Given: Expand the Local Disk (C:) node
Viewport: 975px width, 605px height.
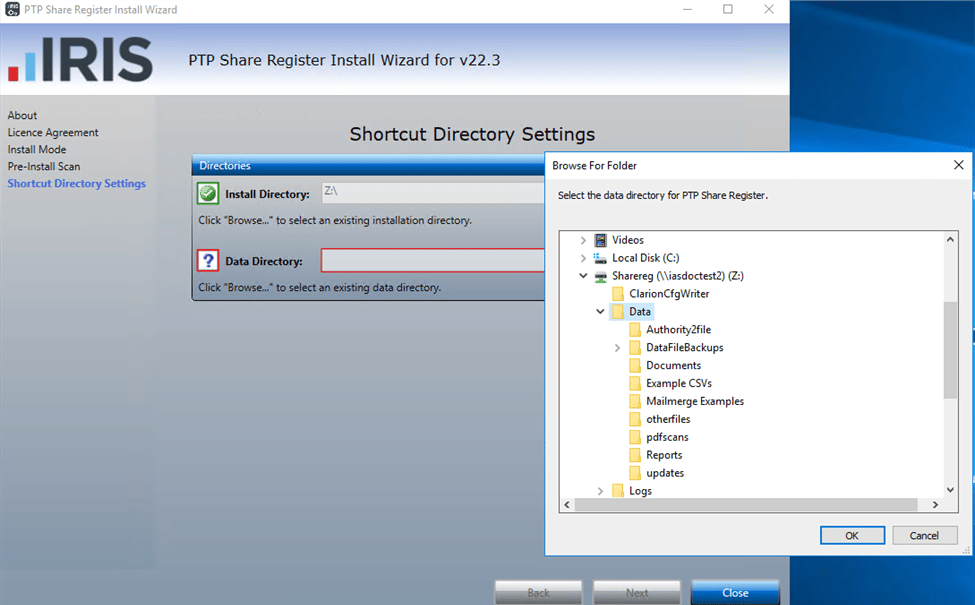Looking at the screenshot, I should (583, 258).
